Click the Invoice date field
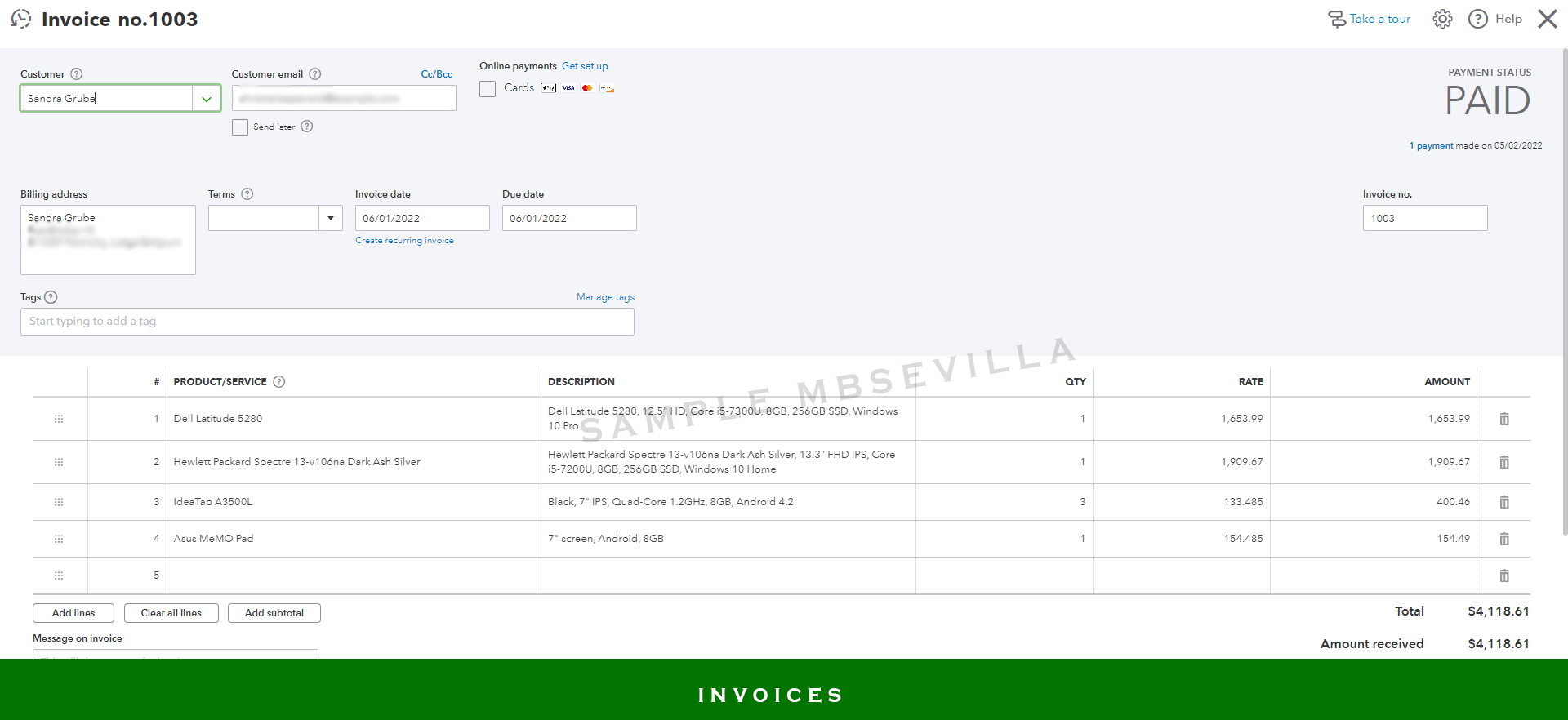The height and width of the screenshot is (720, 1568). point(422,218)
